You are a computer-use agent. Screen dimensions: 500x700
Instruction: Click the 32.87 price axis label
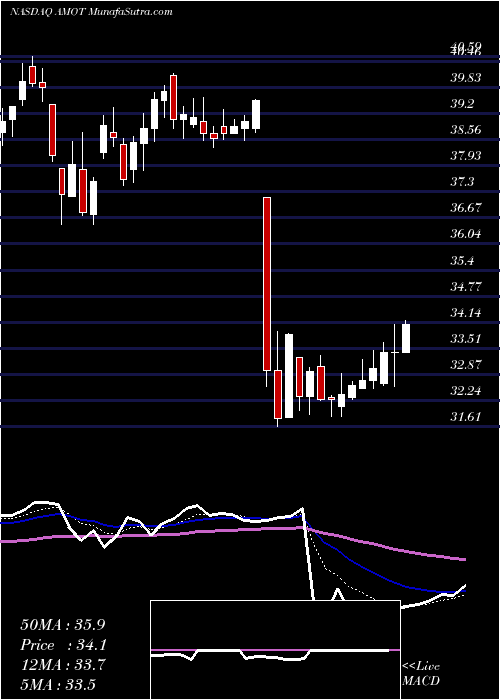click(466, 364)
